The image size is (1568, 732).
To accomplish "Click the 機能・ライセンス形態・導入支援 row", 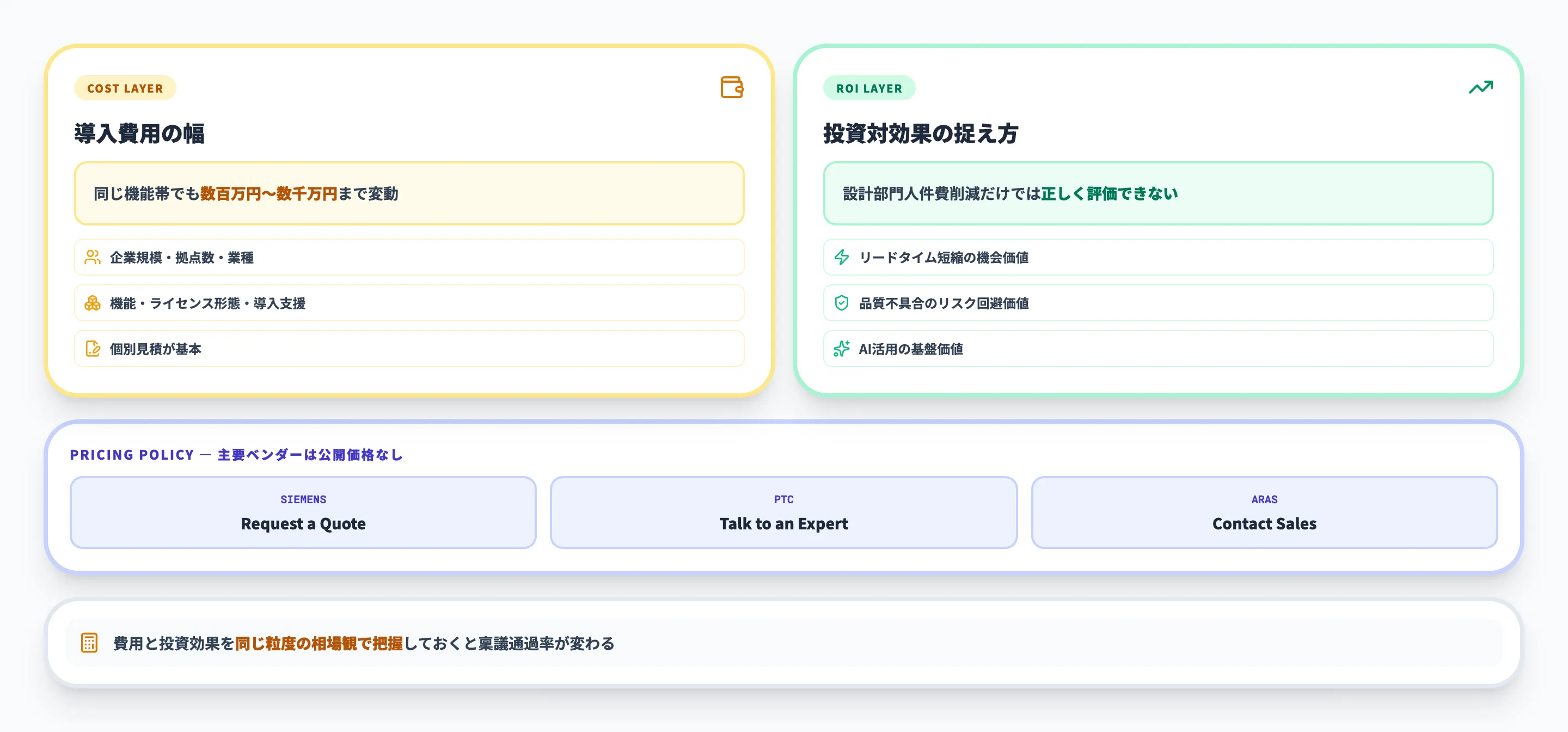I will coord(409,303).
